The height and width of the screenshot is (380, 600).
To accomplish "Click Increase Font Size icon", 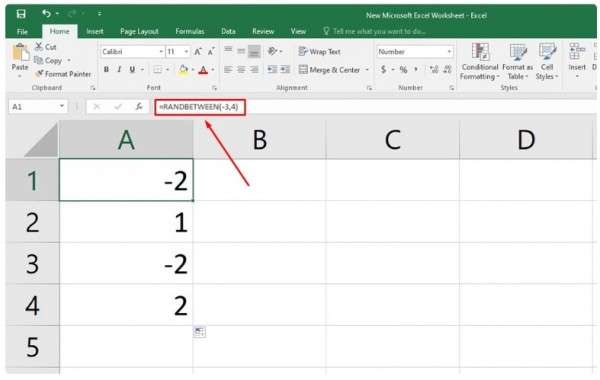I will pos(198,52).
